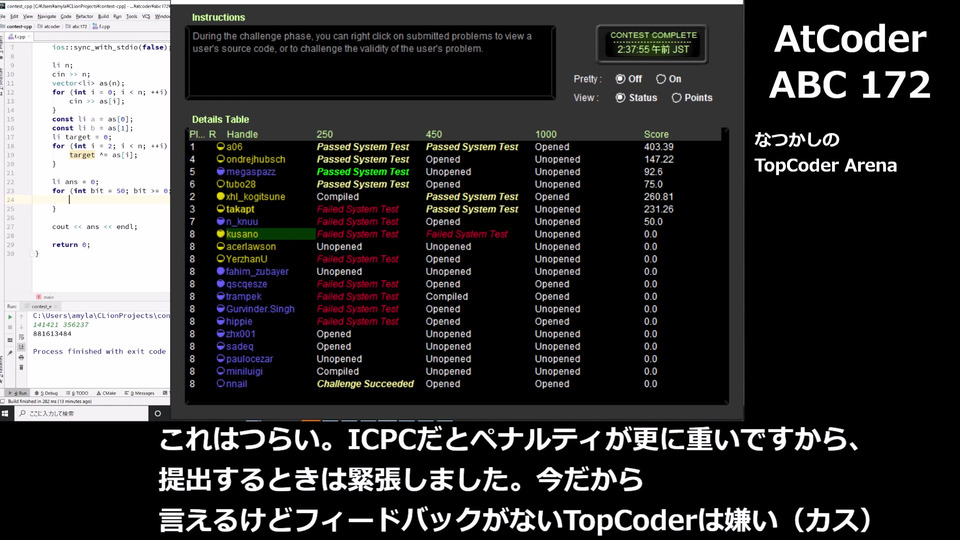Open the Navigate menu in CLion
The height and width of the screenshot is (540, 960).
(x=47, y=17)
